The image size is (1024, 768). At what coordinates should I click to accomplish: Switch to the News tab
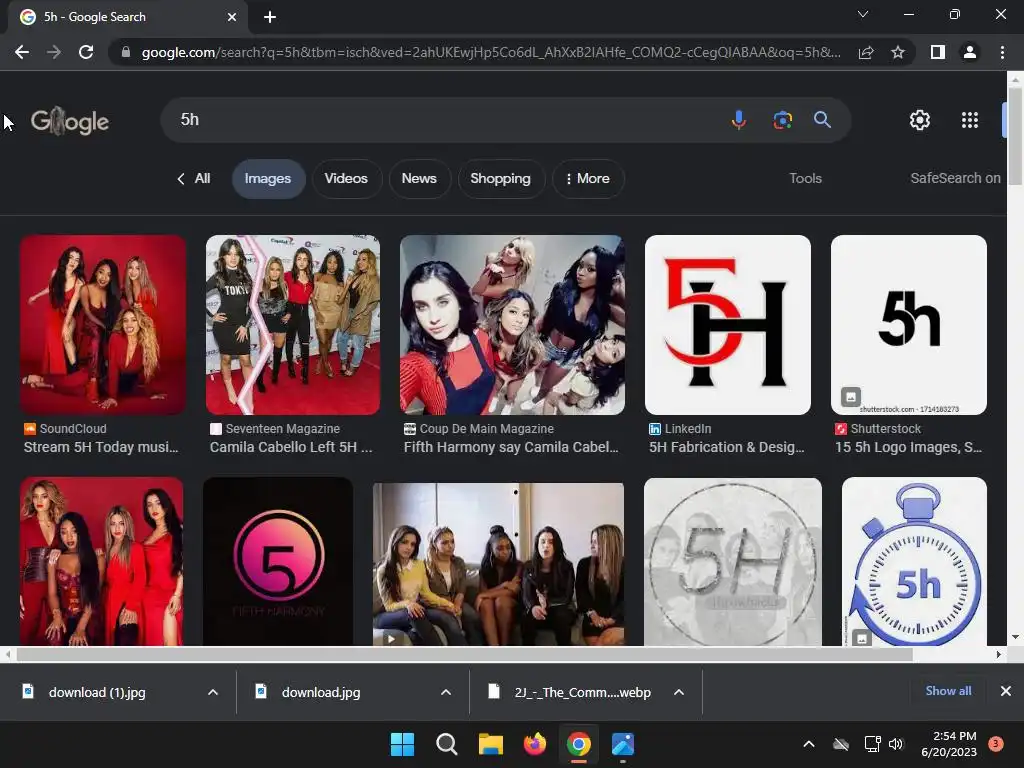tap(419, 178)
